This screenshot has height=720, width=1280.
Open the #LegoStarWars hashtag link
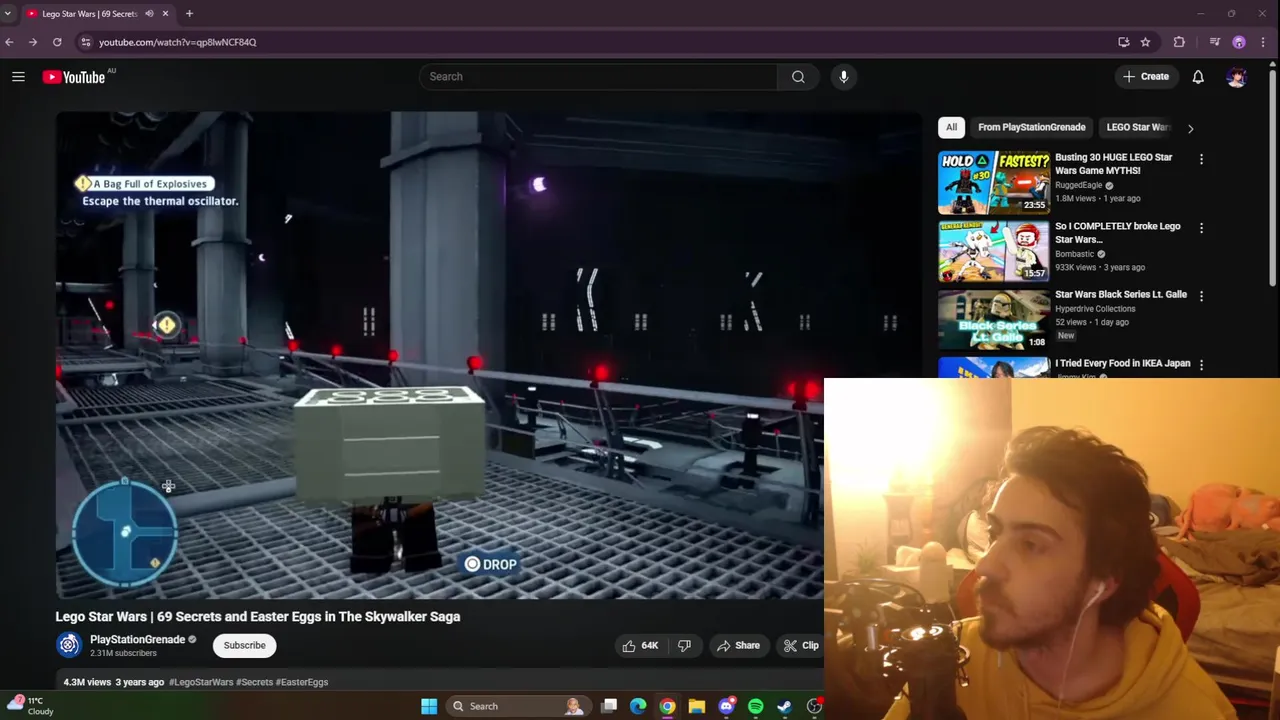click(x=201, y=682)
